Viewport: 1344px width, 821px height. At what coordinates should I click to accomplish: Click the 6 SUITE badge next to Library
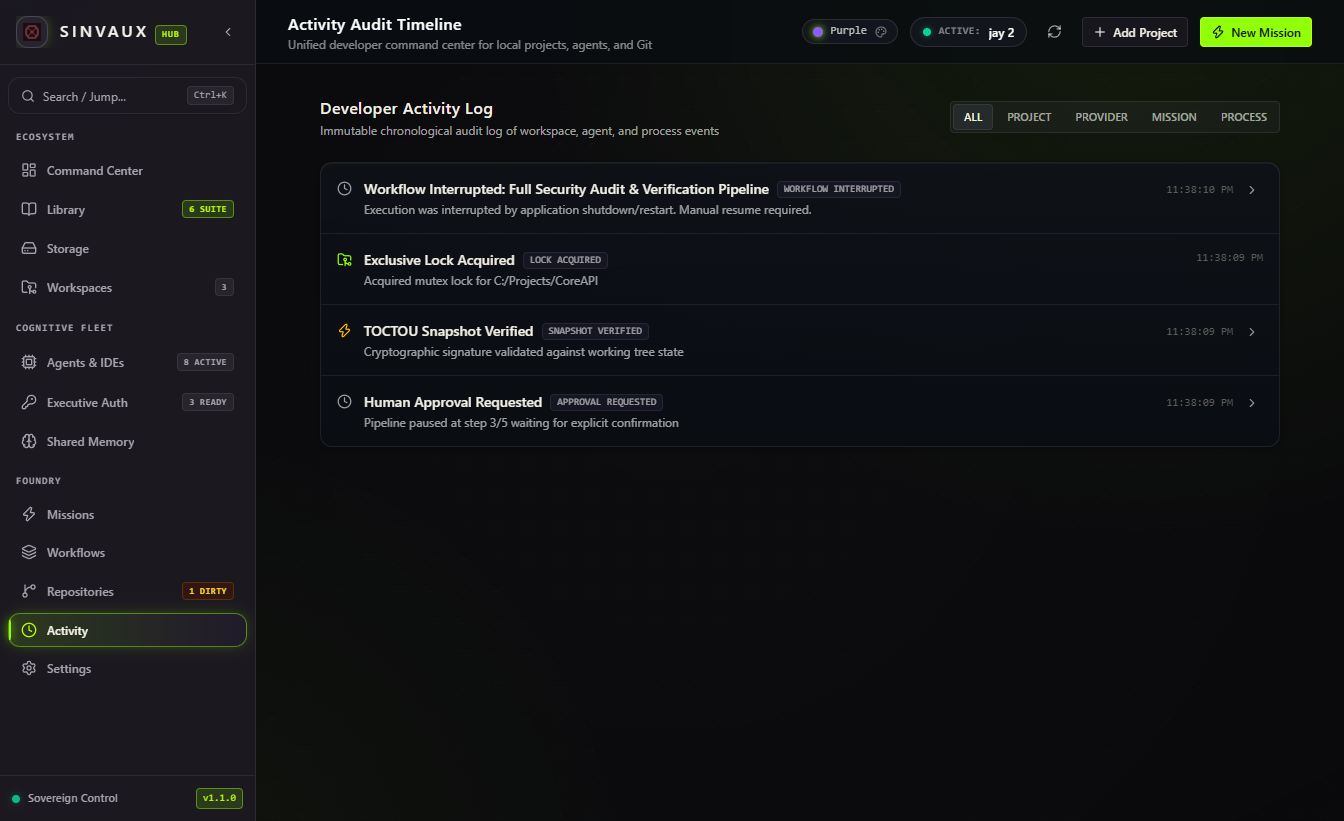pos(208,210)
